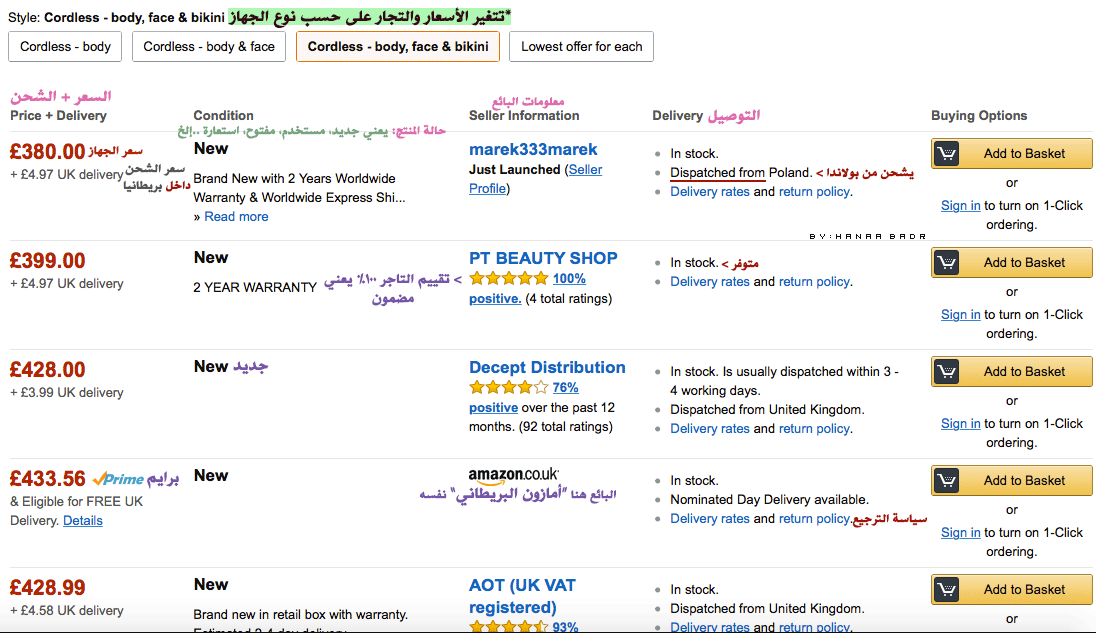1096x633 pixels.
Task: Click Dispatched from Poland text
Action: [x=741, y=173]
